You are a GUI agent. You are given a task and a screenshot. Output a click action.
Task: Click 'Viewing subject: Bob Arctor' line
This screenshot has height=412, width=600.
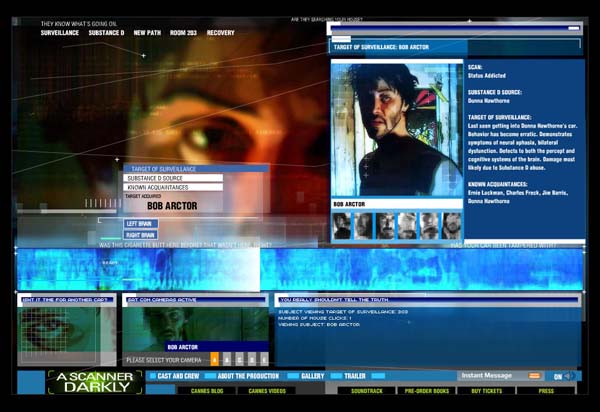pyautogui.click(x=319, y=324)
